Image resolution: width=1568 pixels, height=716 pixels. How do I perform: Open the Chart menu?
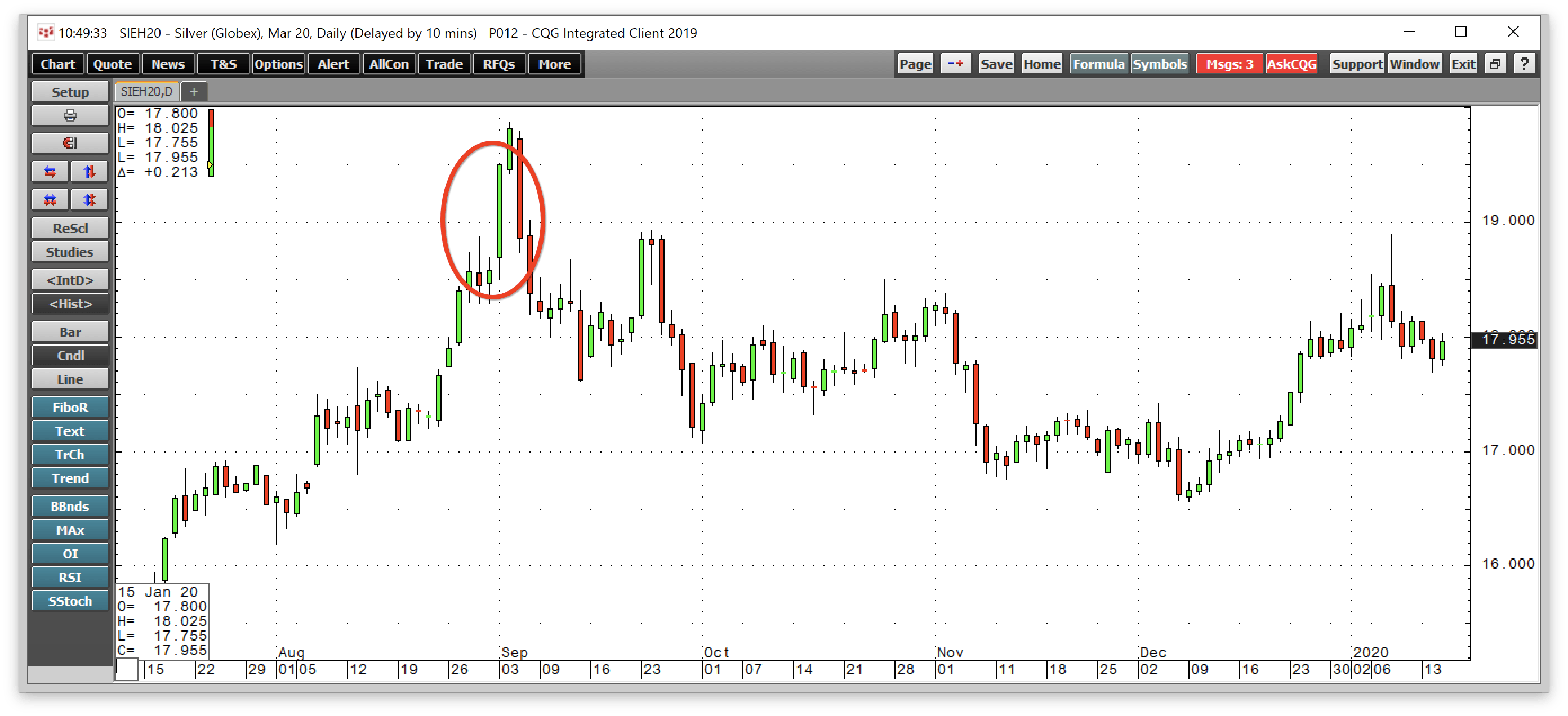[x=57, y=63]
